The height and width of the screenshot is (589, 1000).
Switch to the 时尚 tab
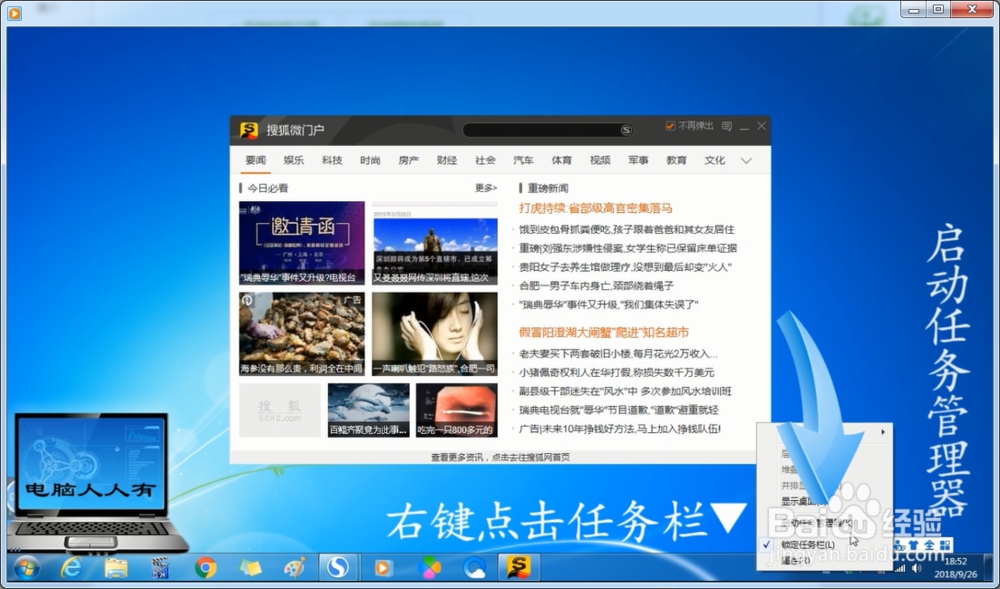[371, 161]
